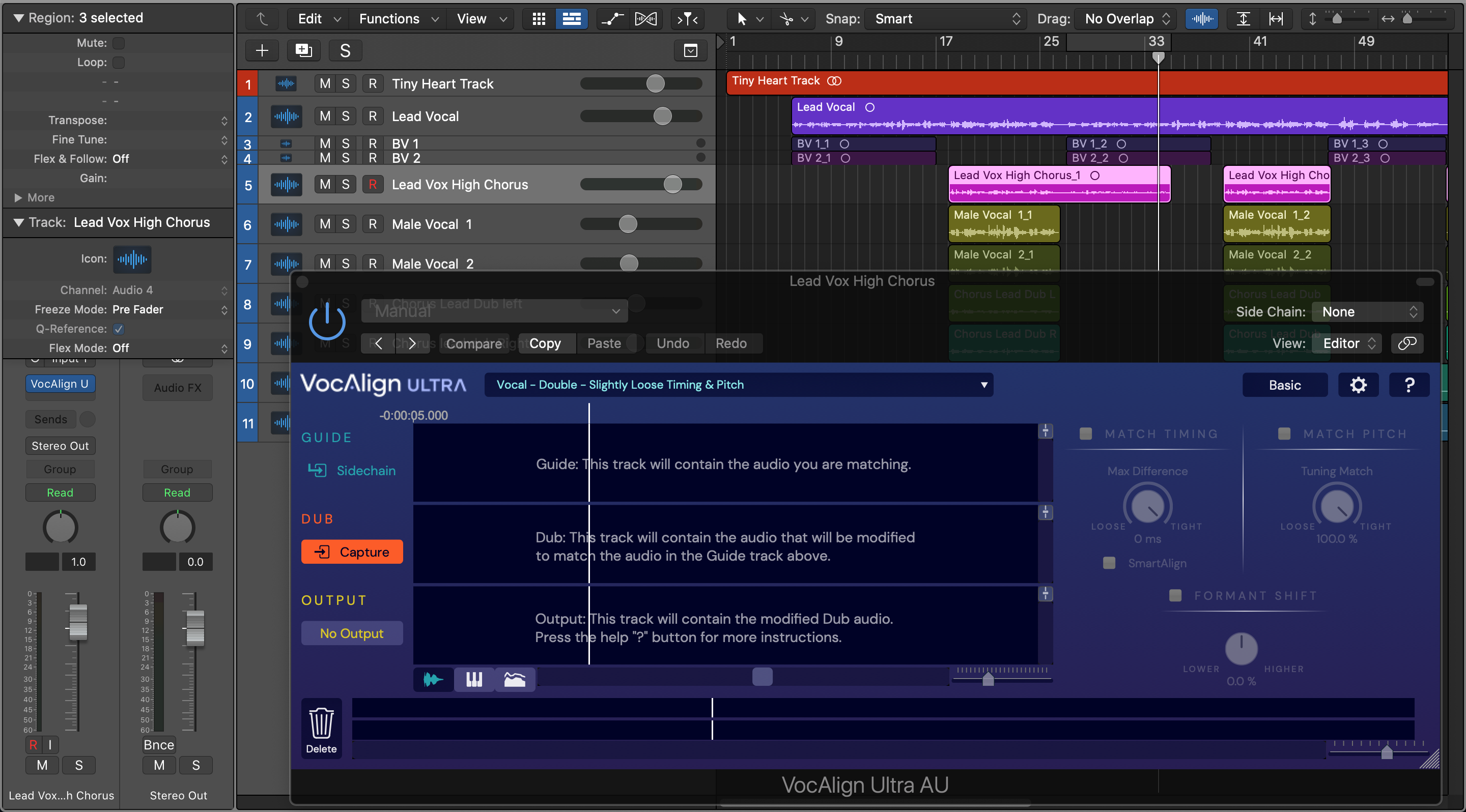Enable the region Mute checkbox
Viewport: 1466px width, 812px height.
point(119,43)
